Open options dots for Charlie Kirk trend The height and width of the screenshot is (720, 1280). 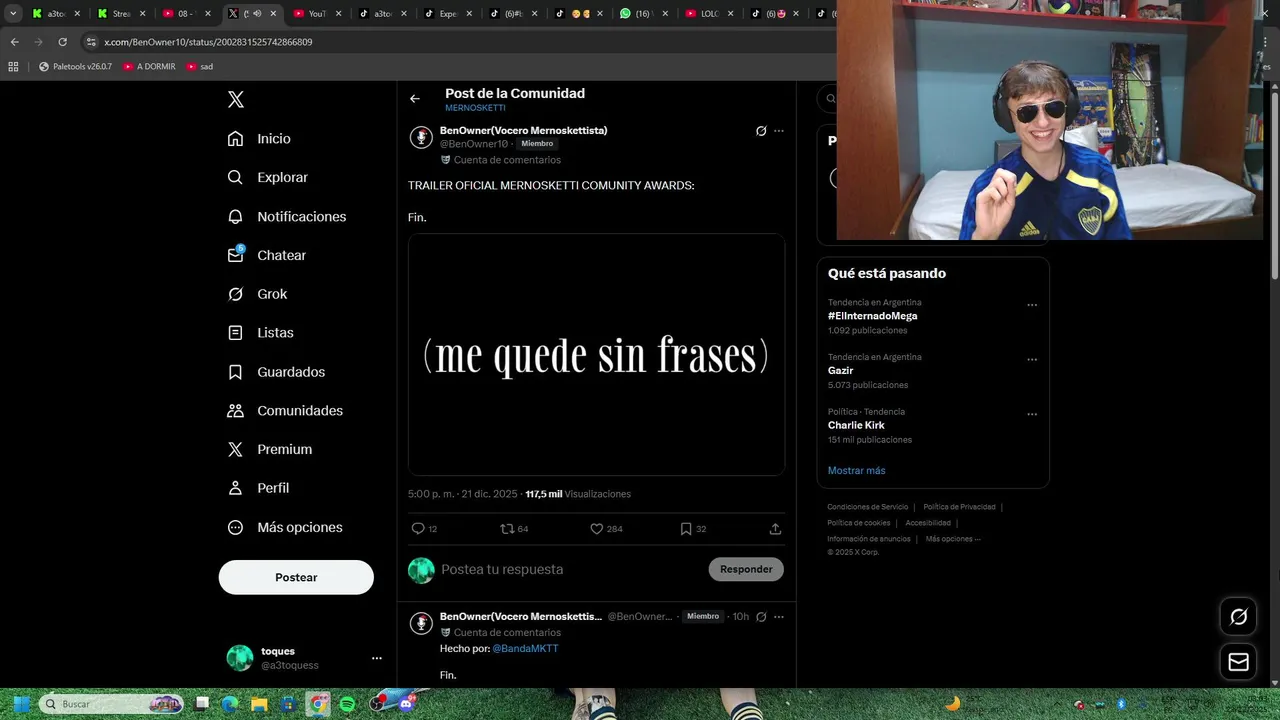click(1032, 414)
